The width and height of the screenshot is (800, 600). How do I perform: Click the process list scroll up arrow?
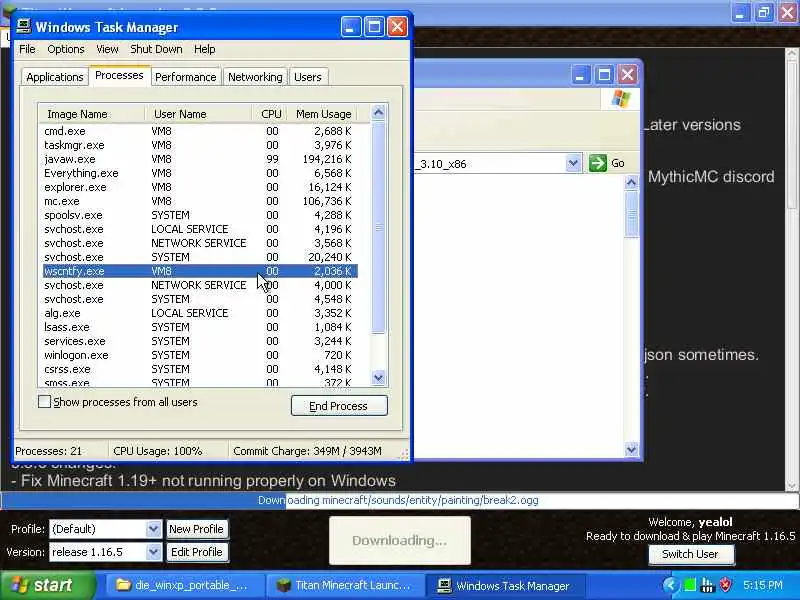378,112
